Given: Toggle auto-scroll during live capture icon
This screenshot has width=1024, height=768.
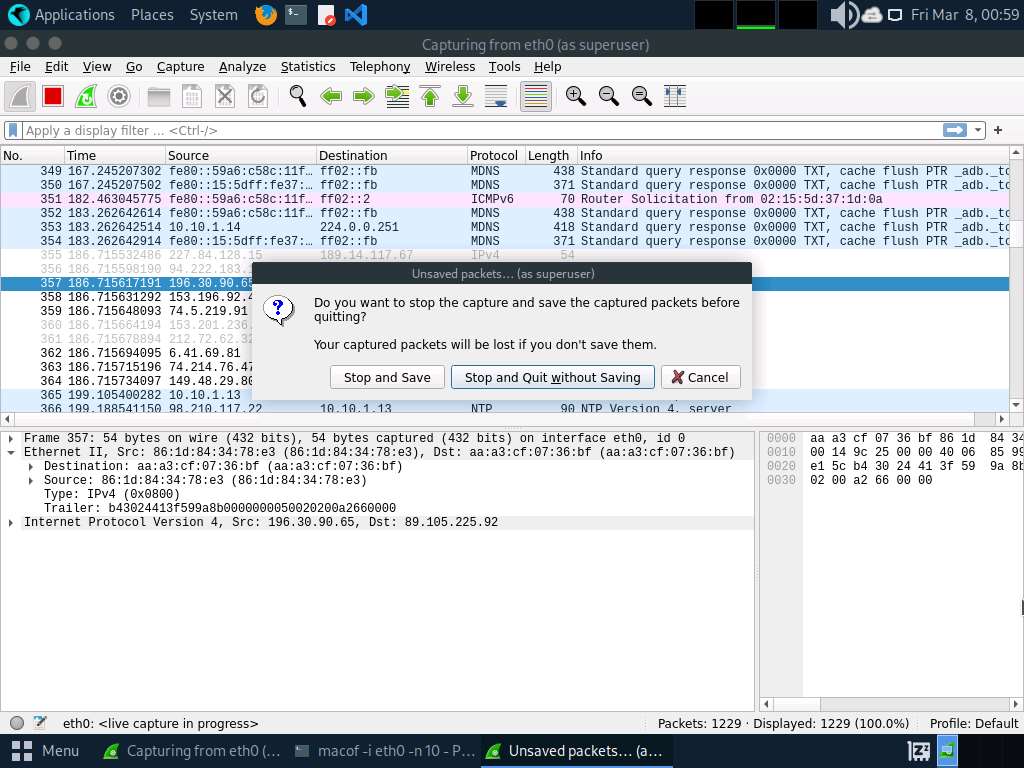Looking at the screenshot, I should [x=496, y=97].
